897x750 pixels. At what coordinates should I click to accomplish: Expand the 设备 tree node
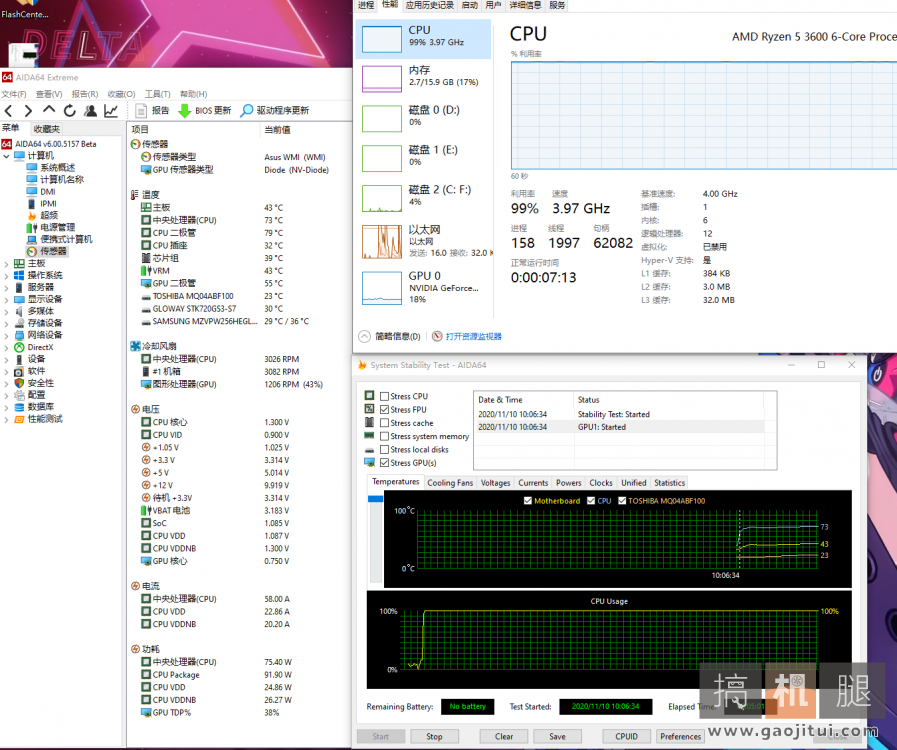point(6,359)
